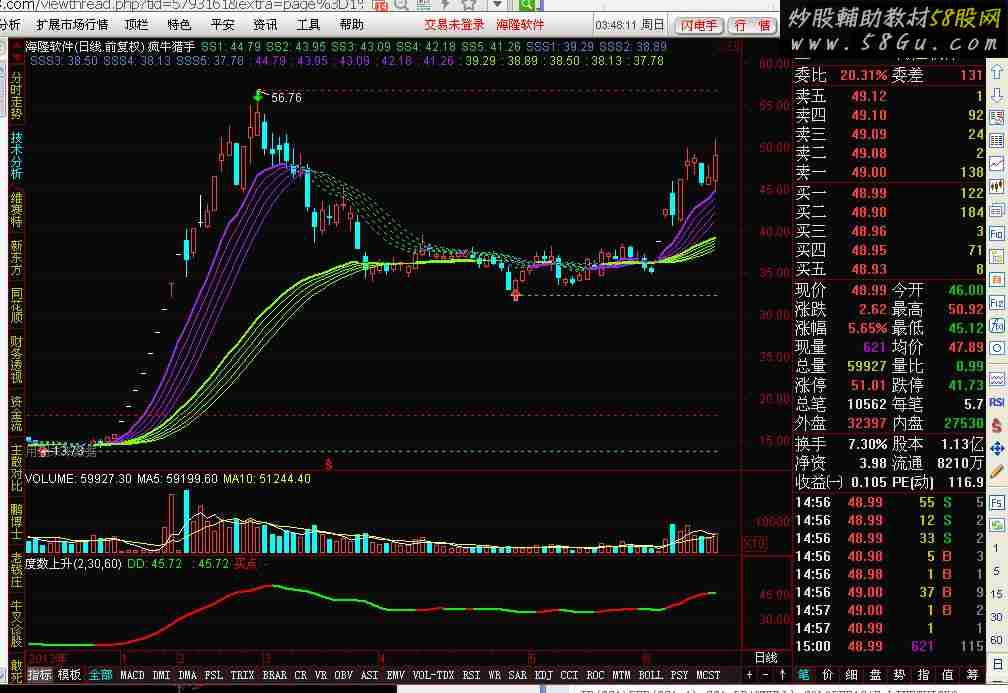Open the 资讯 menu
Screen dimensions: 1008x693
(266, 24)
